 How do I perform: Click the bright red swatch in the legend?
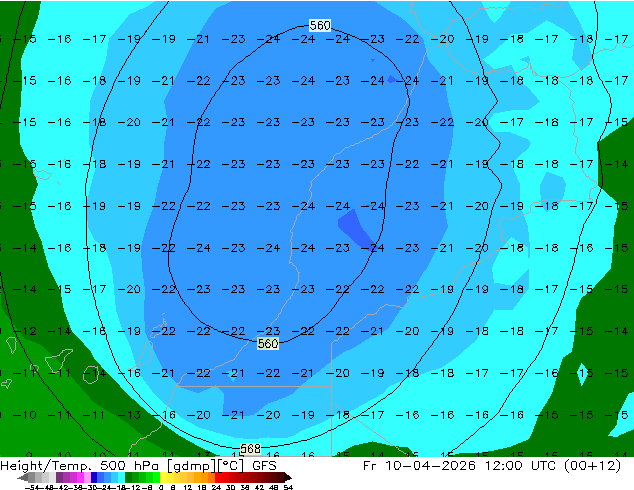pos(218,478)
